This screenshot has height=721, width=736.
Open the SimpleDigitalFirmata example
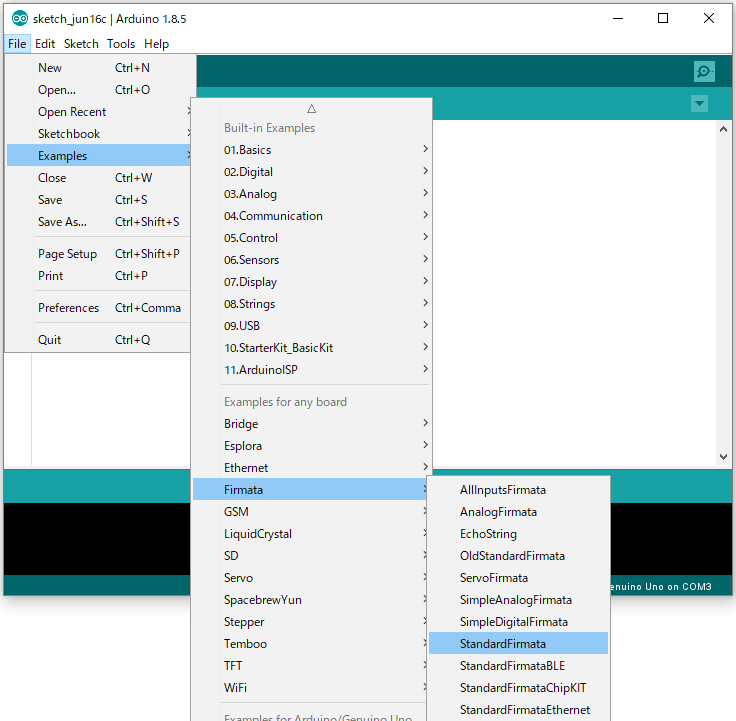tap(519, 622)
